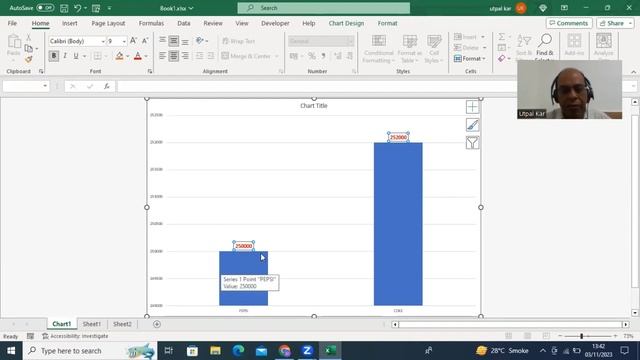
Task: Switch to Sheet1 tab
Action: tap(91, 324)
